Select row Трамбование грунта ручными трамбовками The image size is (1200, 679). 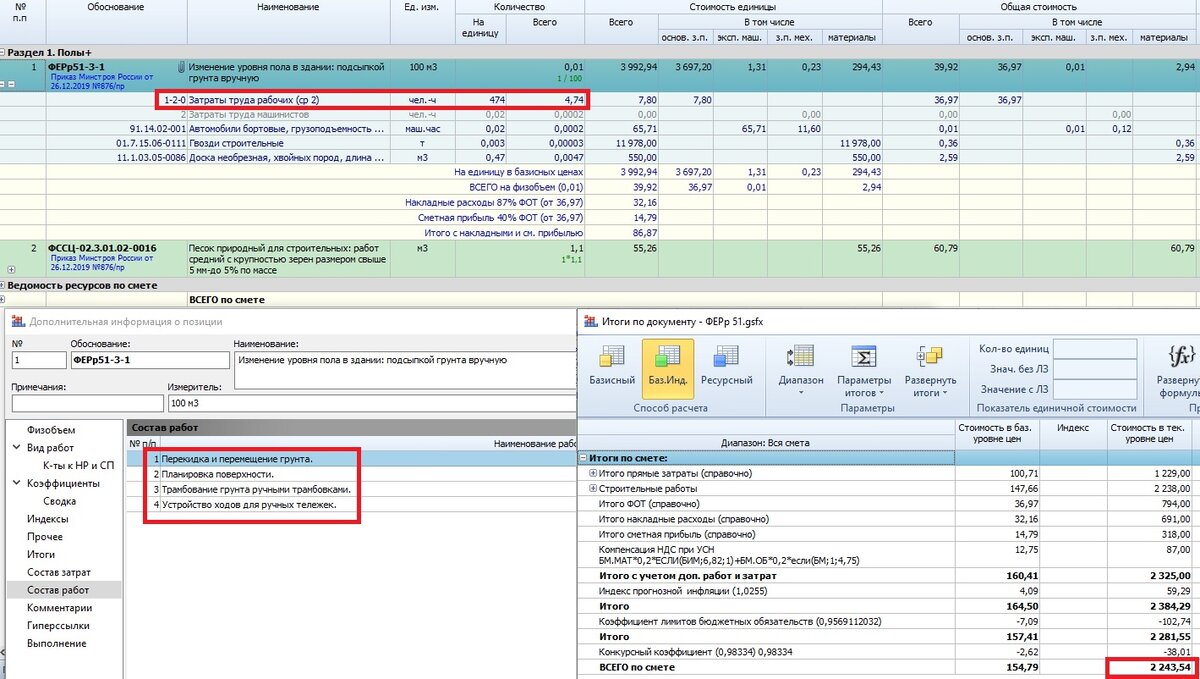351,489
